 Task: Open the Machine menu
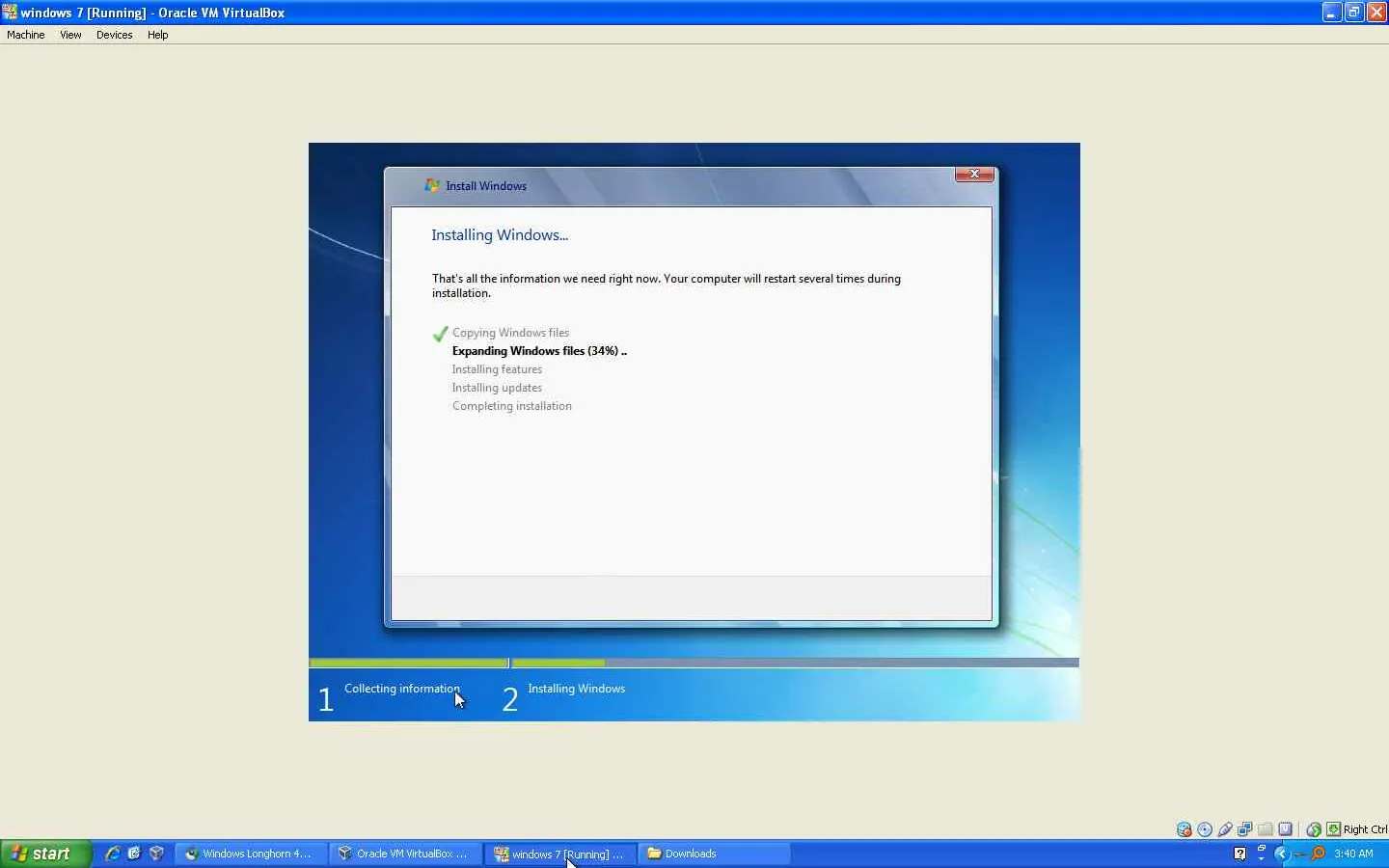(26, 35)
